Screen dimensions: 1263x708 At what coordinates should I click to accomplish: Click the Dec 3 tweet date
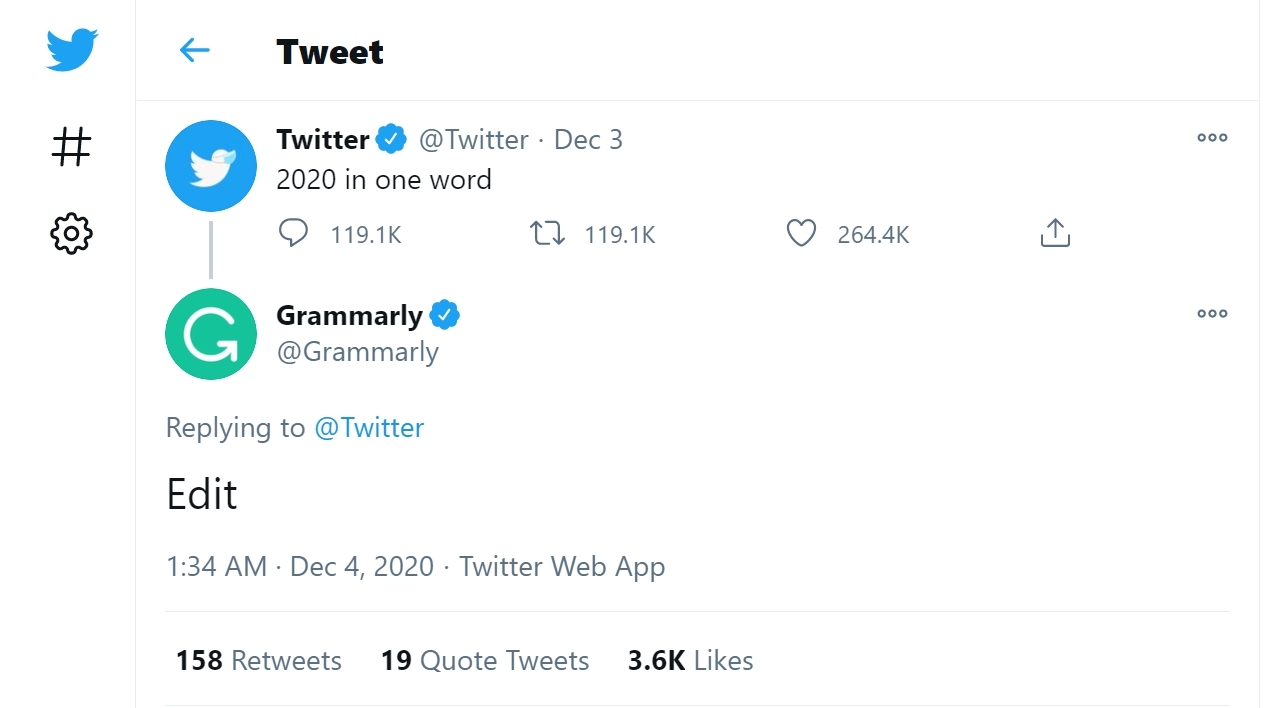588,140
